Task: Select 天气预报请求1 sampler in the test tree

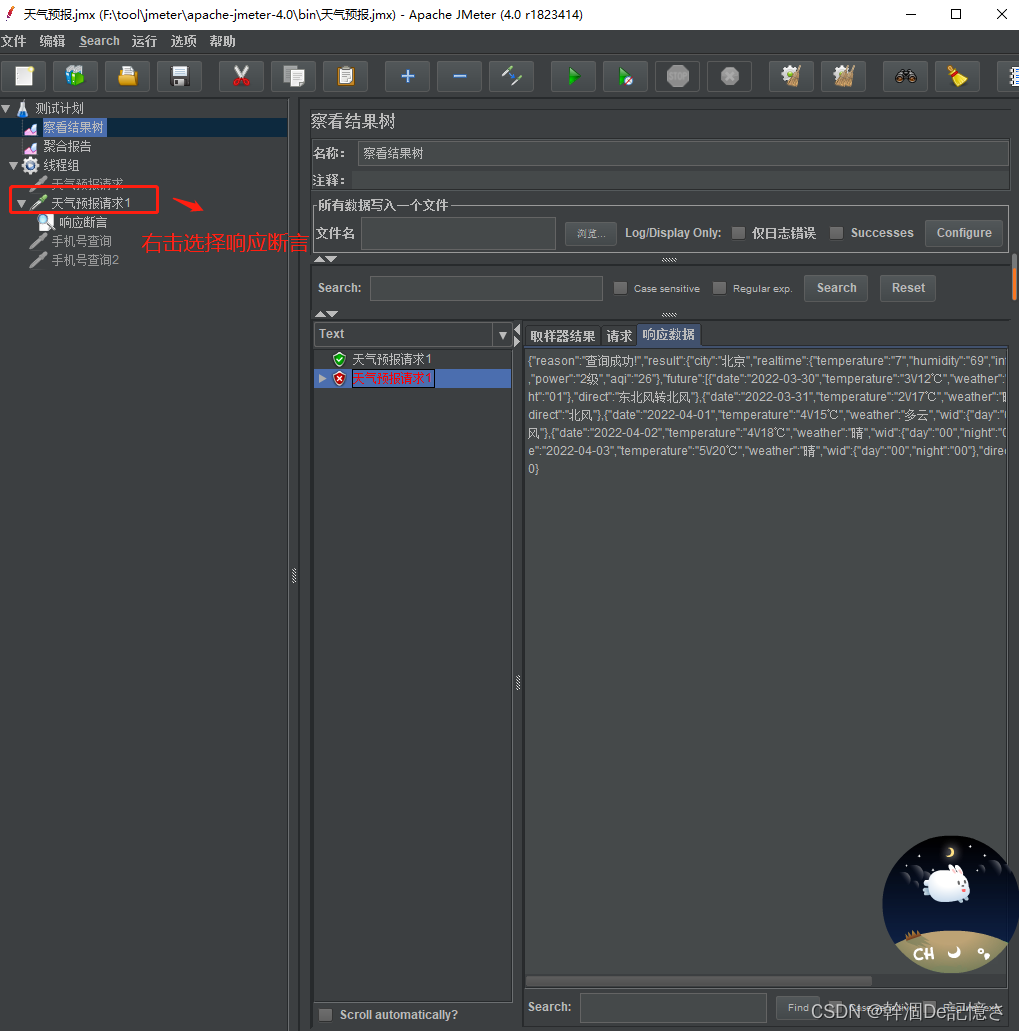Action: (91, 203)
